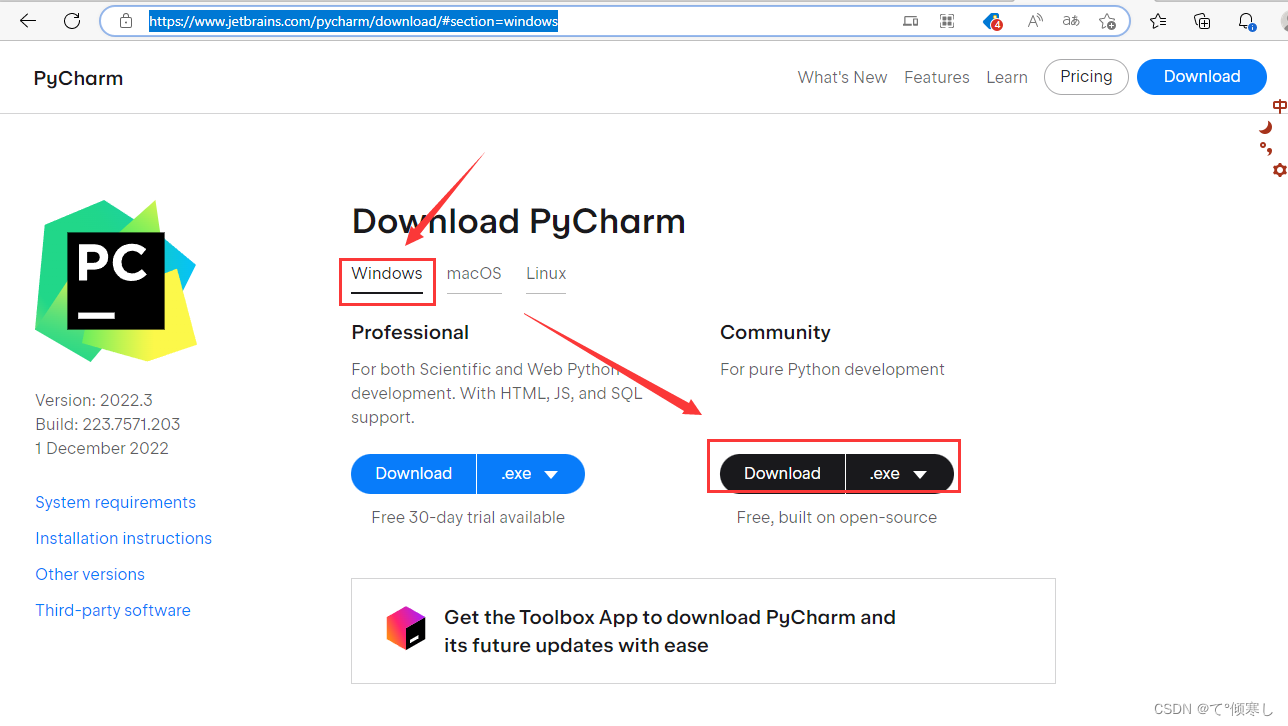Download PyCharm Professional edition

point(413,474)
